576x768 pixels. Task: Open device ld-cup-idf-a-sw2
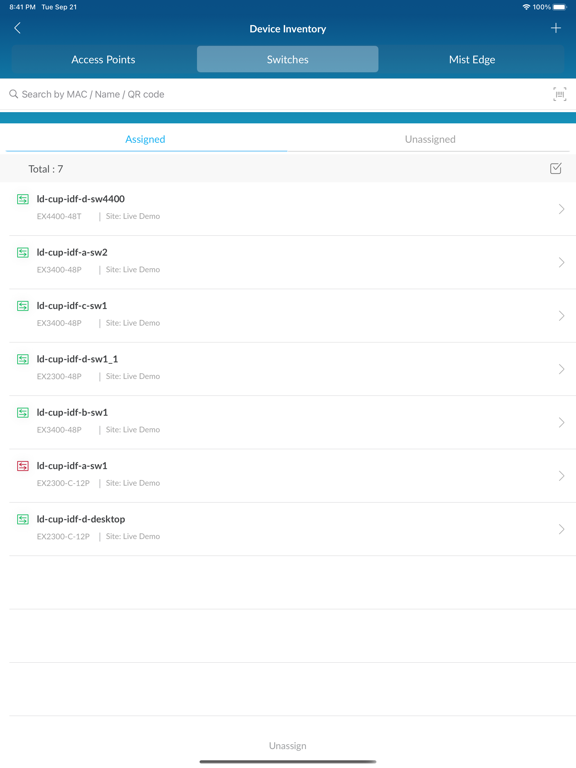click(288, 263)
